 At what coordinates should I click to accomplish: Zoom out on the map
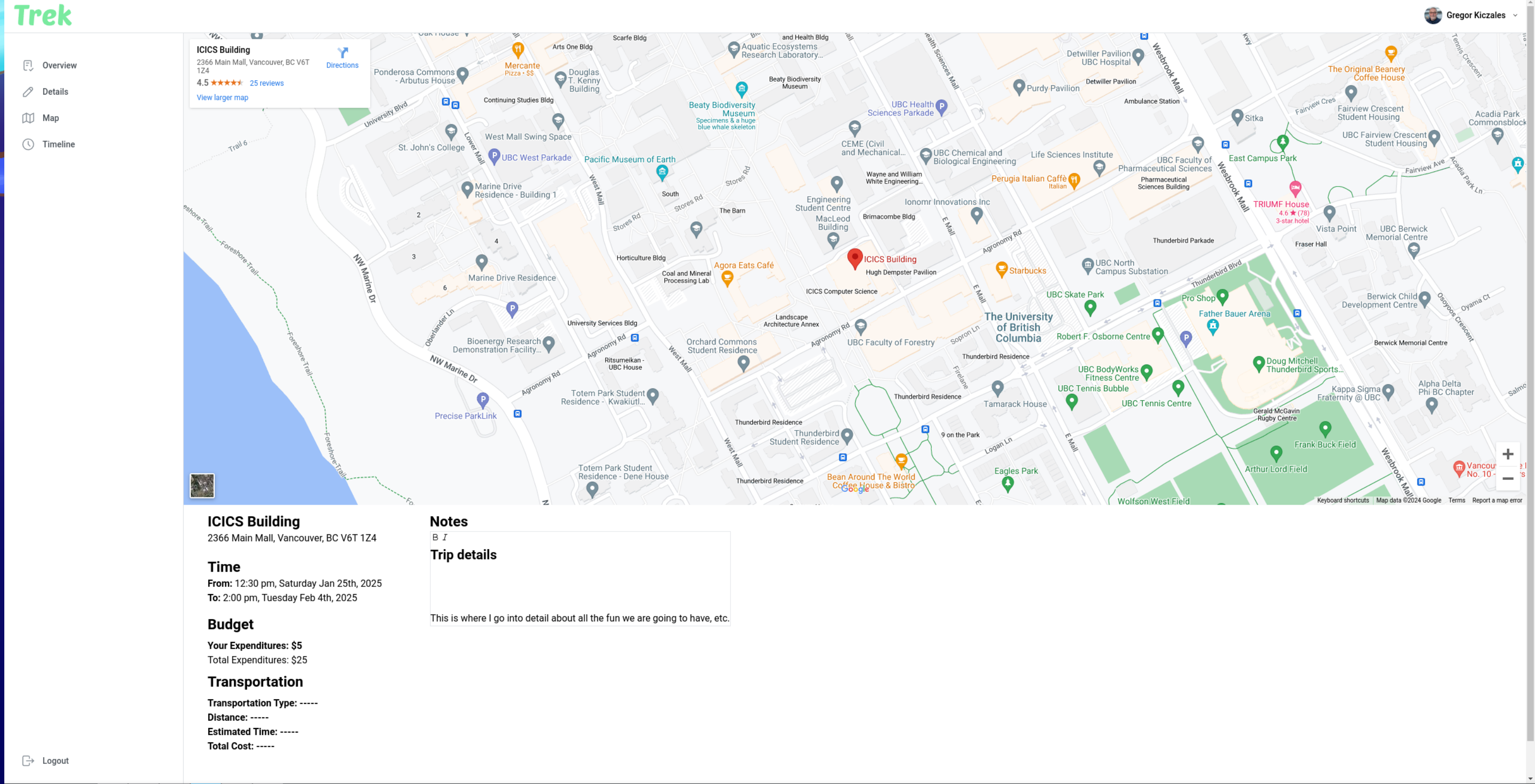tap(1508, 479)
